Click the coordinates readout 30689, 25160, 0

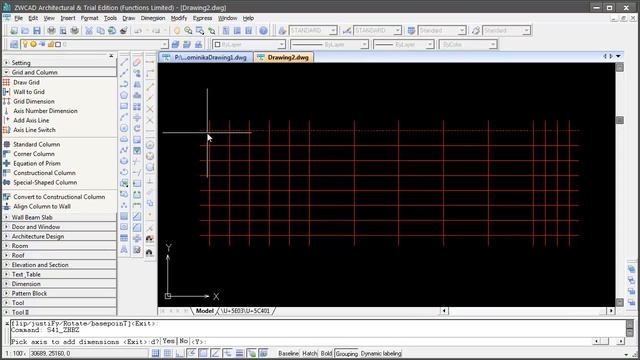click(51, 353)
